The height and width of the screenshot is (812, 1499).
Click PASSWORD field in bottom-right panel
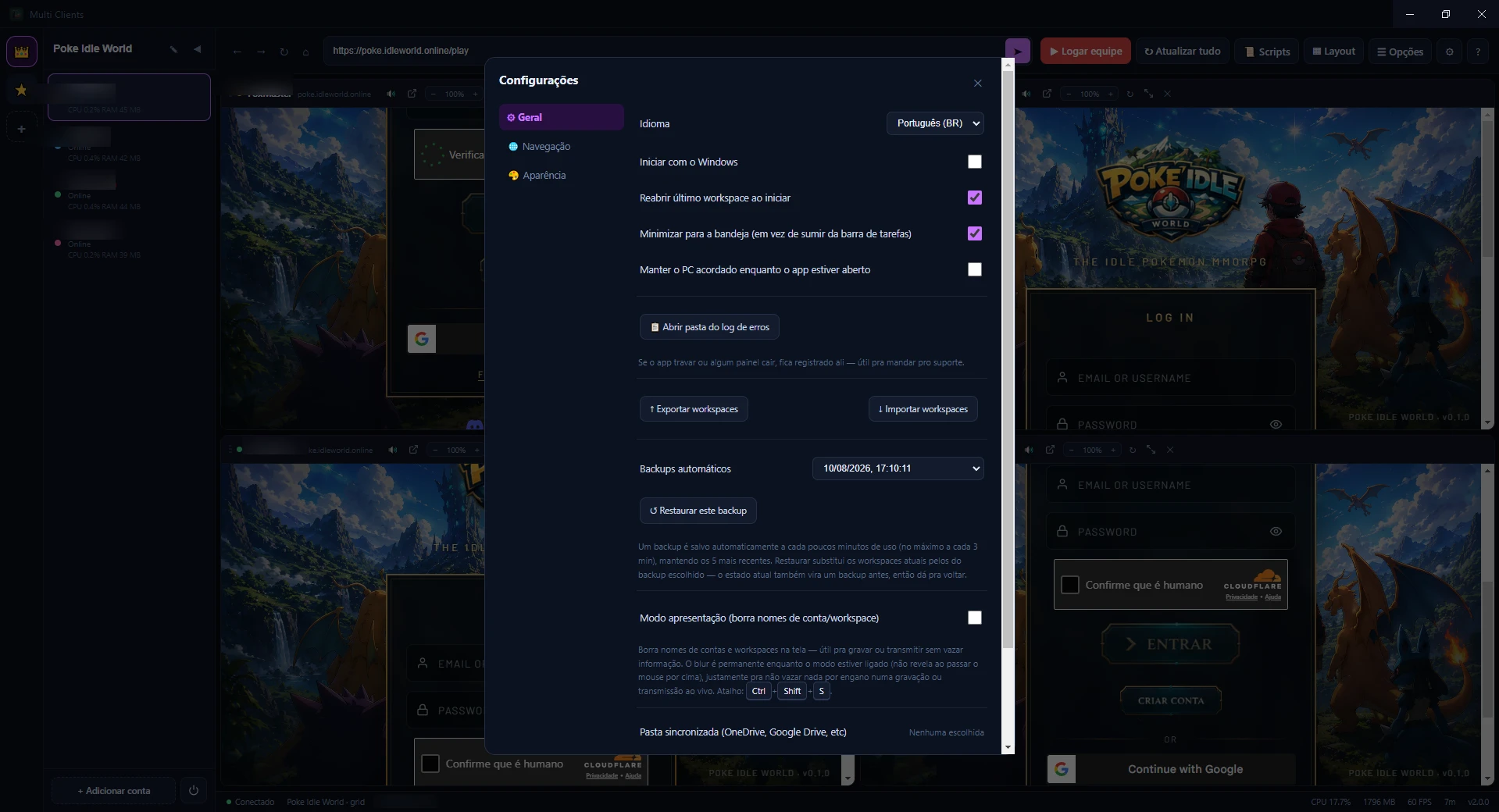pyautogui.click(x=1171, y=532)
